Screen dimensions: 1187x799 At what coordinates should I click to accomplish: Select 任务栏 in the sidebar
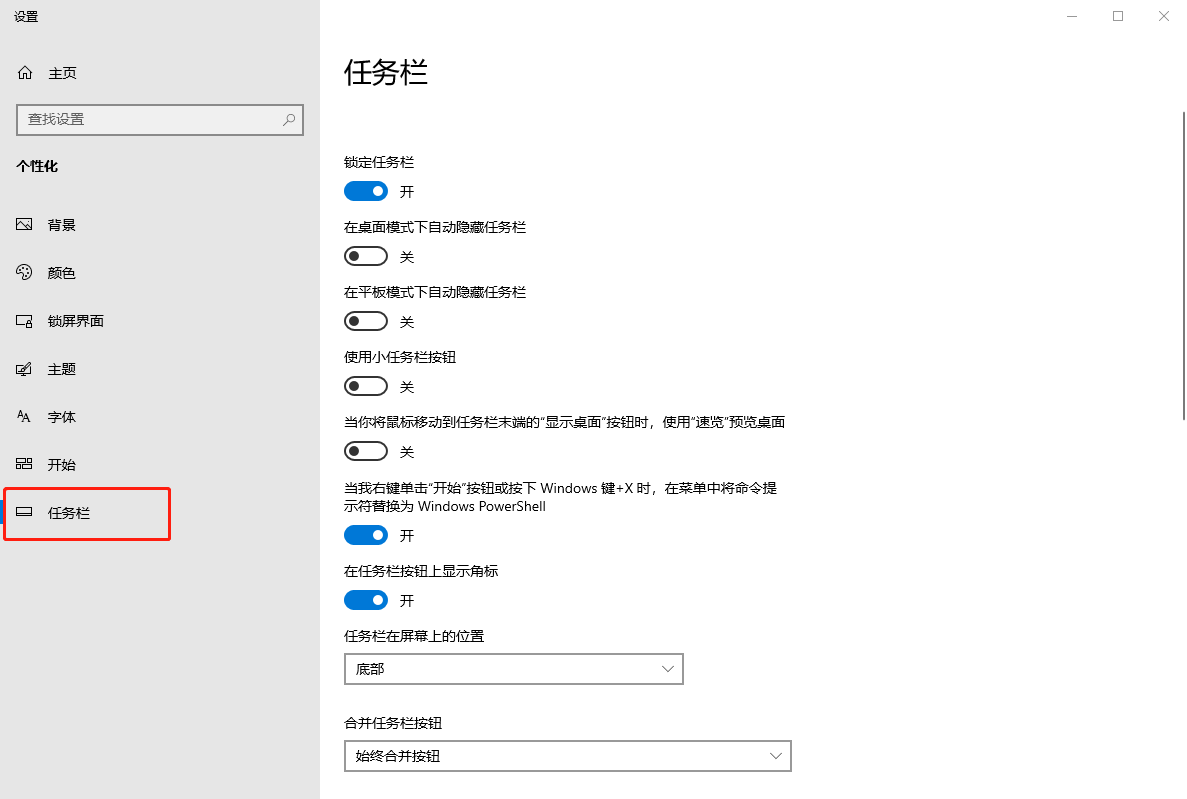click(x=69, y=513)
